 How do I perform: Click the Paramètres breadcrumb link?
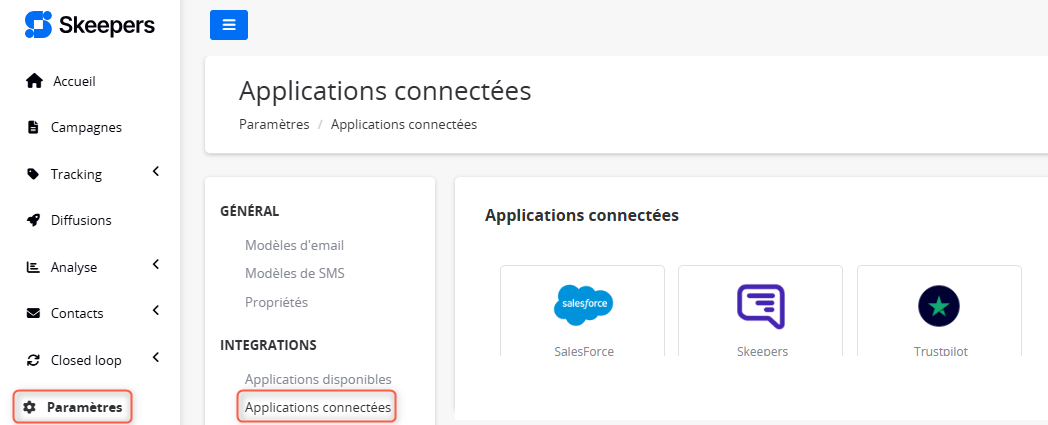pos(274,124)
